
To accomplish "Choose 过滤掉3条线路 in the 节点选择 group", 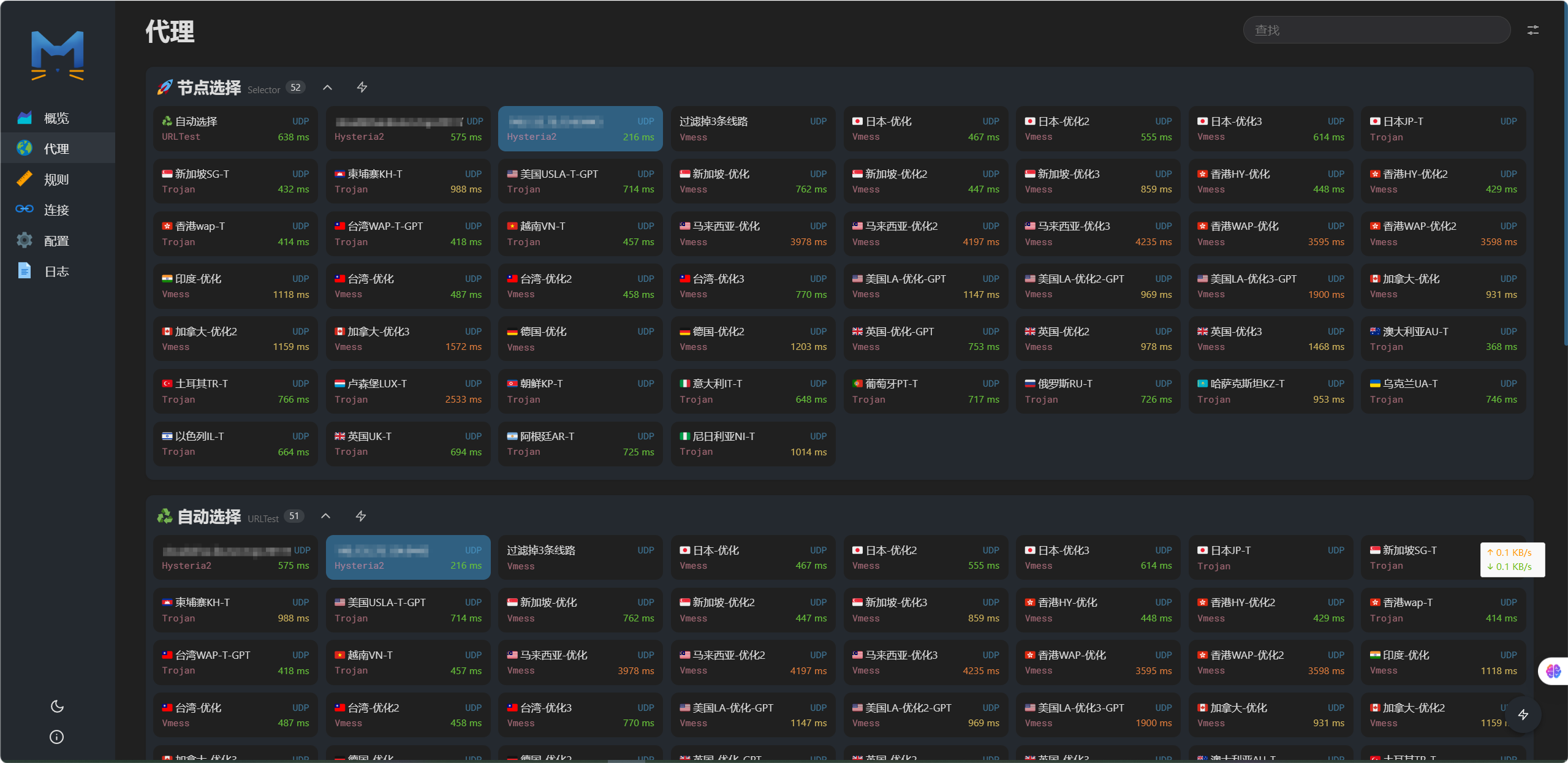I will point(753,129).
